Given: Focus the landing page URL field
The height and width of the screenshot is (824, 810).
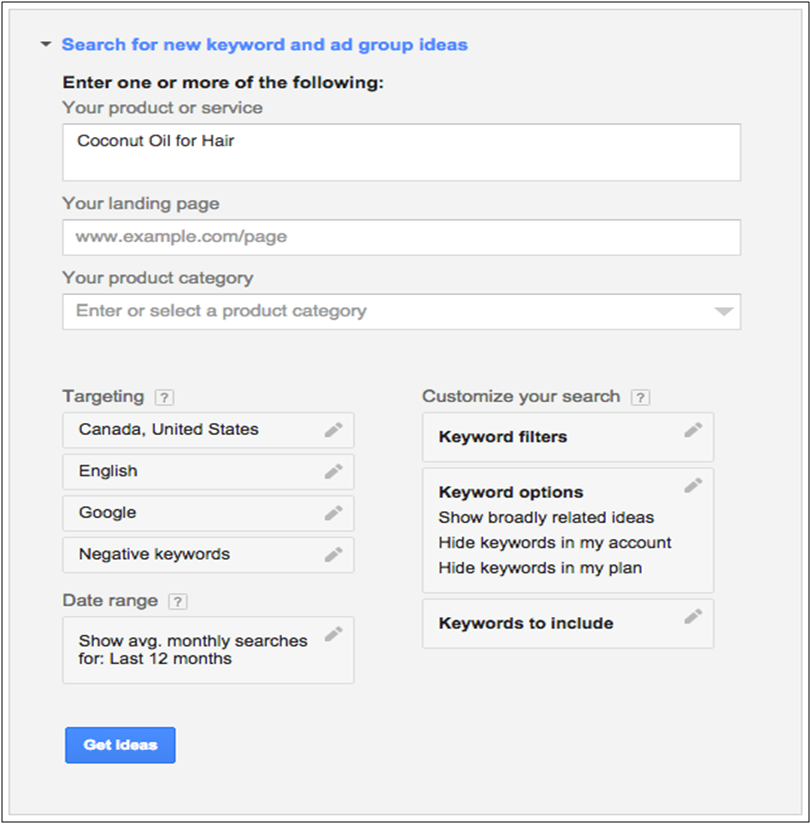Looking at the screenshot, I should [400, 238].
